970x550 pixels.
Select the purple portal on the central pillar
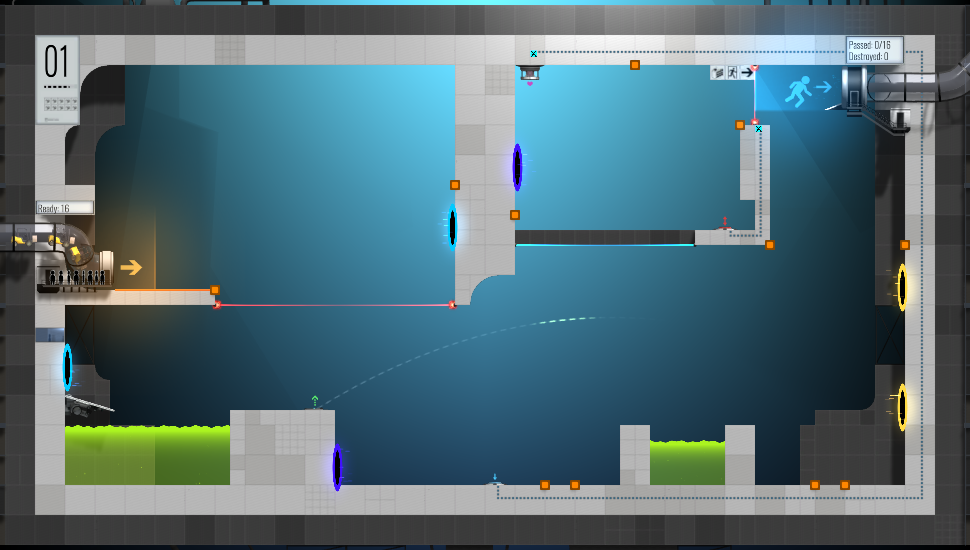tap(517, 167)
